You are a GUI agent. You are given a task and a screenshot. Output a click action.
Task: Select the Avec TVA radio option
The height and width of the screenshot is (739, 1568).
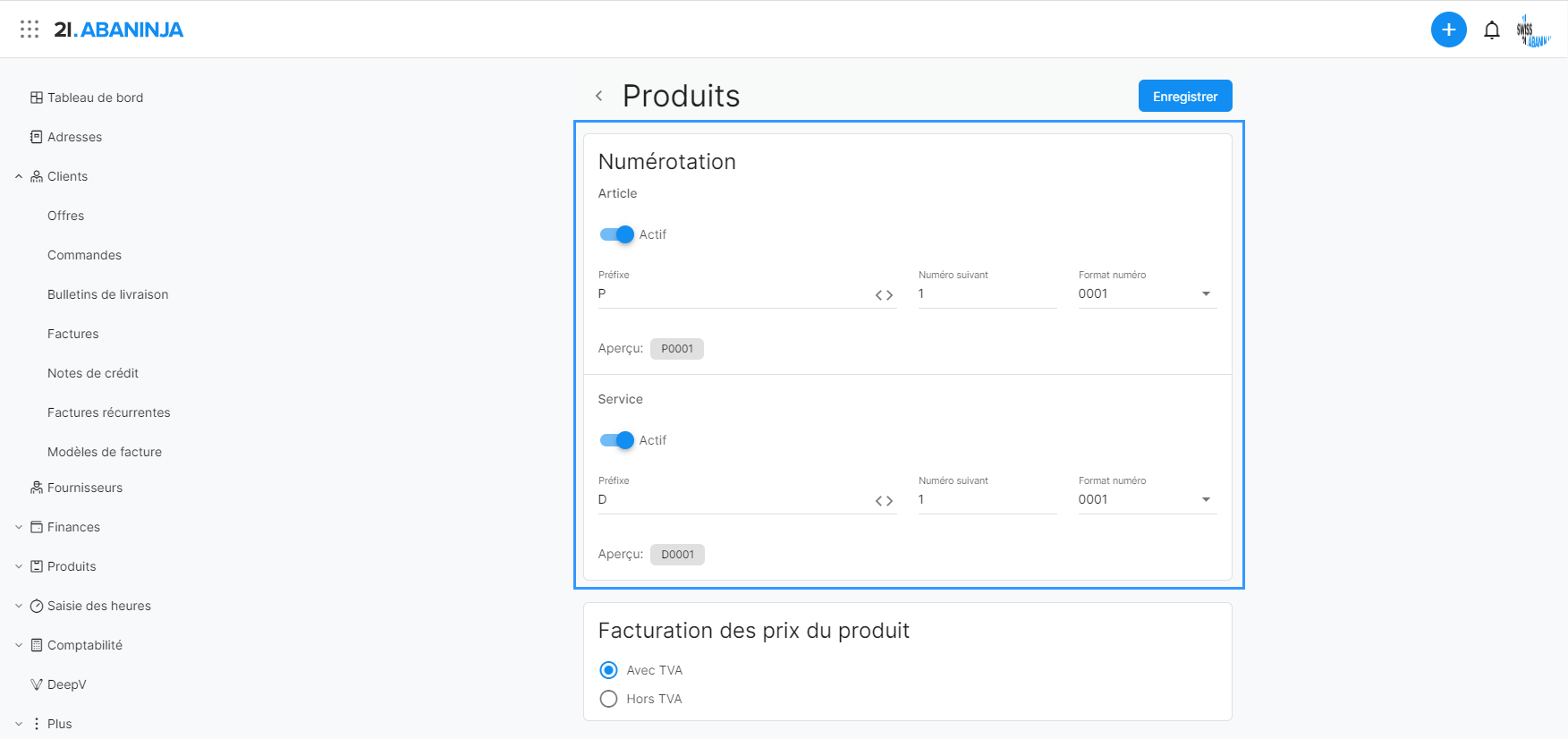click(609, 670)
